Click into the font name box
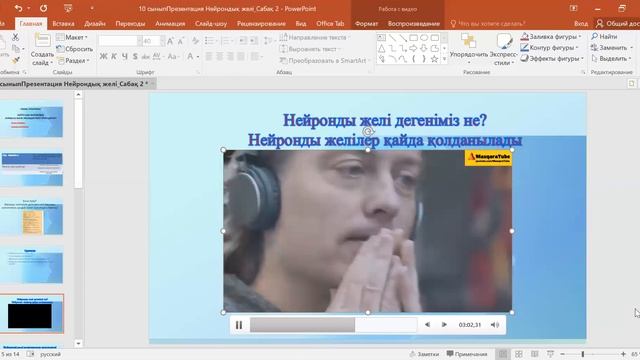The image size is (640, 360). point(118,40)
